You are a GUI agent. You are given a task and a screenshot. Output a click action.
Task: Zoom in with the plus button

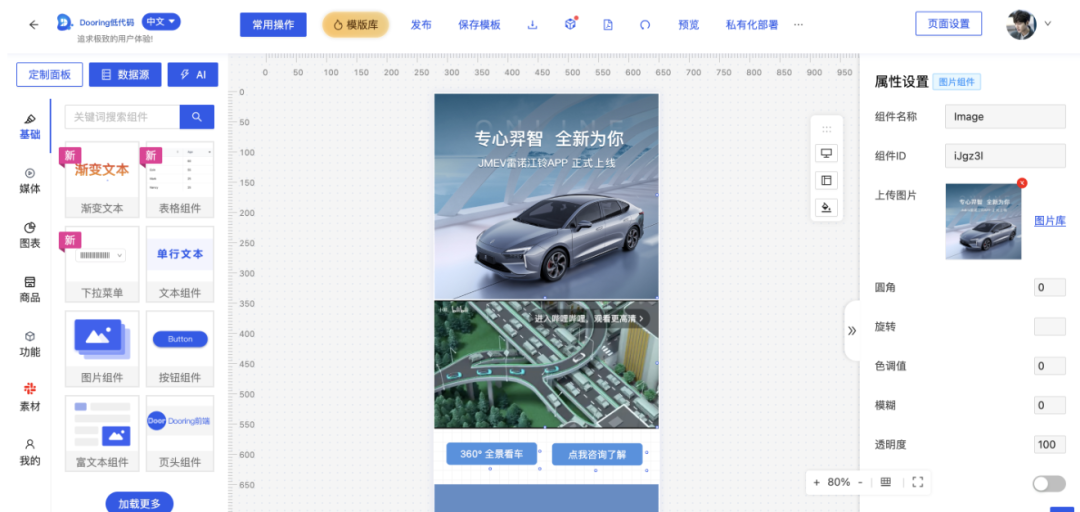816,482
